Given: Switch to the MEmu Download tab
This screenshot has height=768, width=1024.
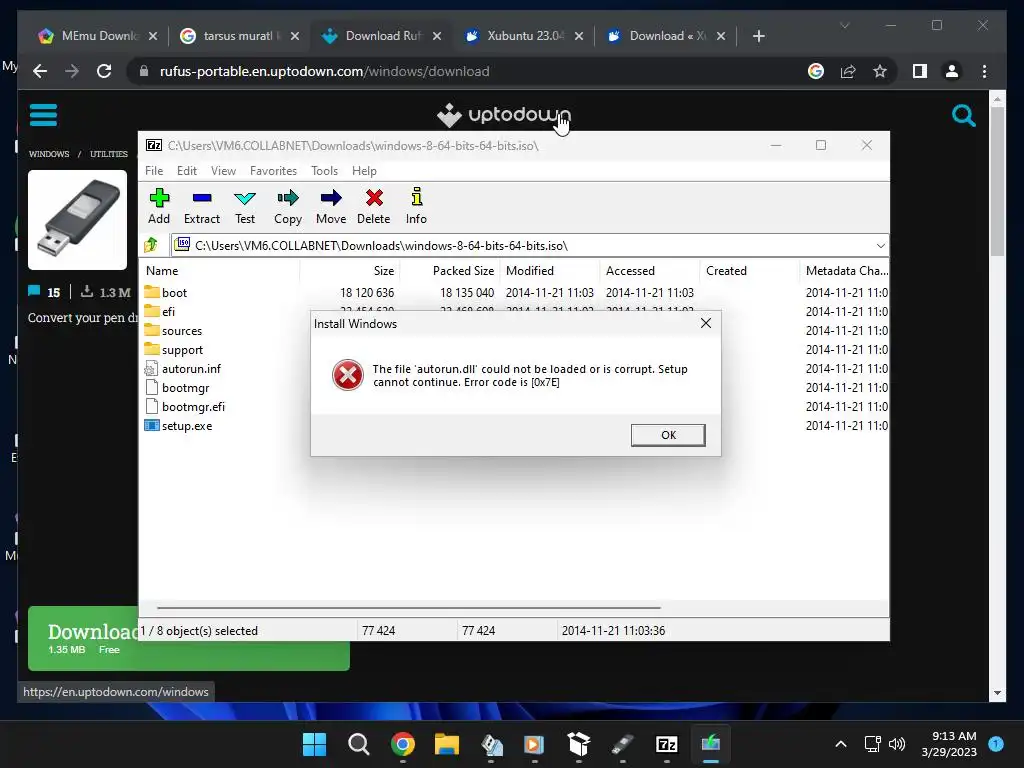Looking at the screenshot, I should point(98,36).
